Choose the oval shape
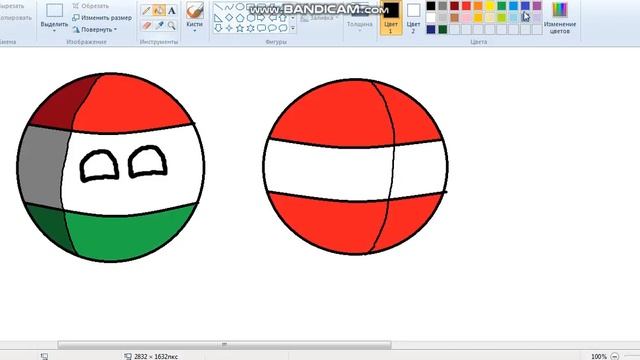This screenshot has height=360, width=640. [240, 7]
